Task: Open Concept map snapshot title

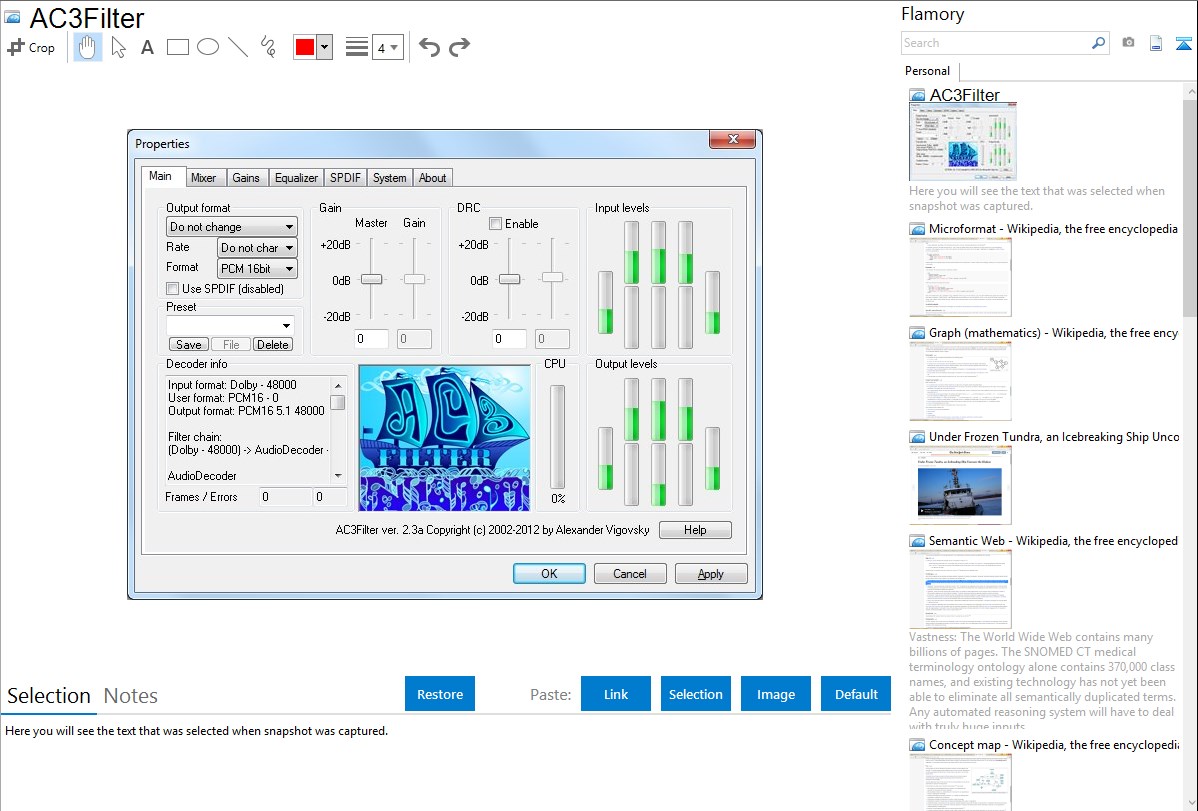Action: coord(1053,744)
